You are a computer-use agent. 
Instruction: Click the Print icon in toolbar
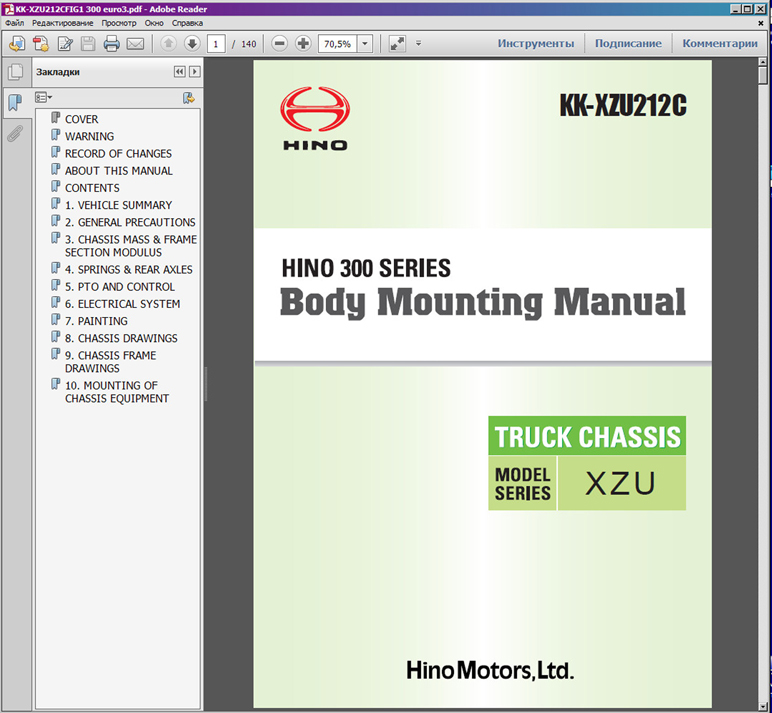click(x=111, y=44)
